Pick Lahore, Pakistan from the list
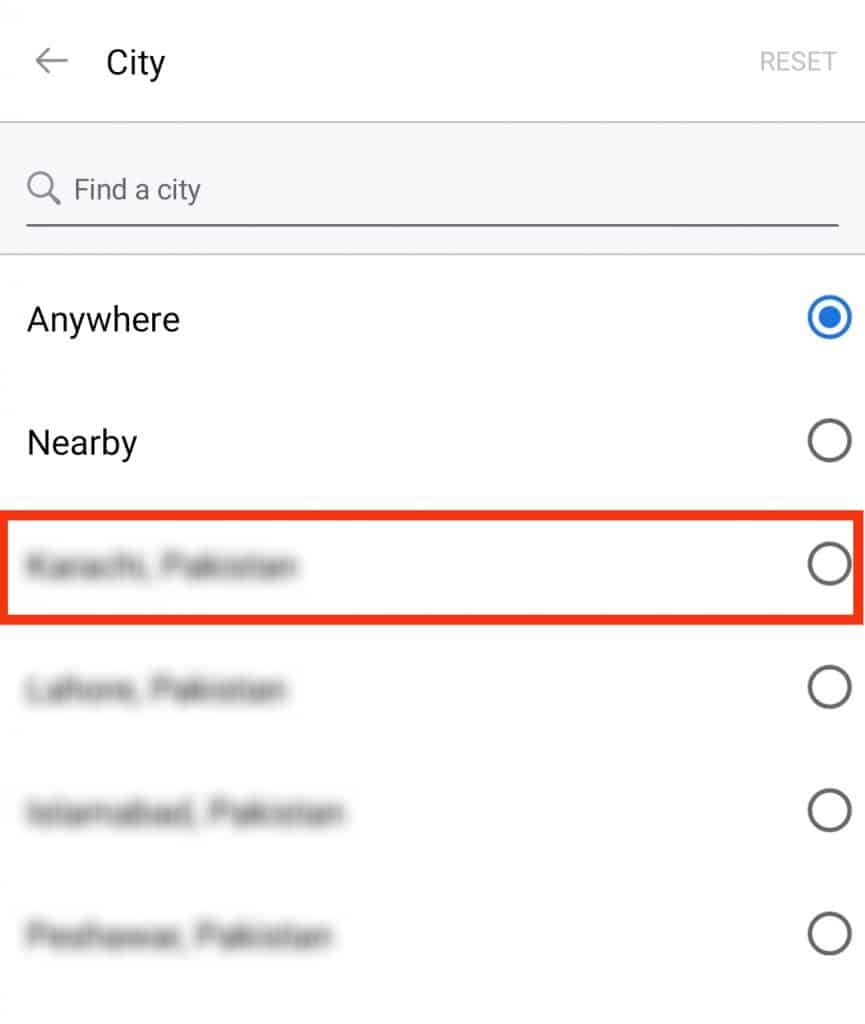Image resolution: width=865 pixels, height=1024 pixels. (829, 687)
